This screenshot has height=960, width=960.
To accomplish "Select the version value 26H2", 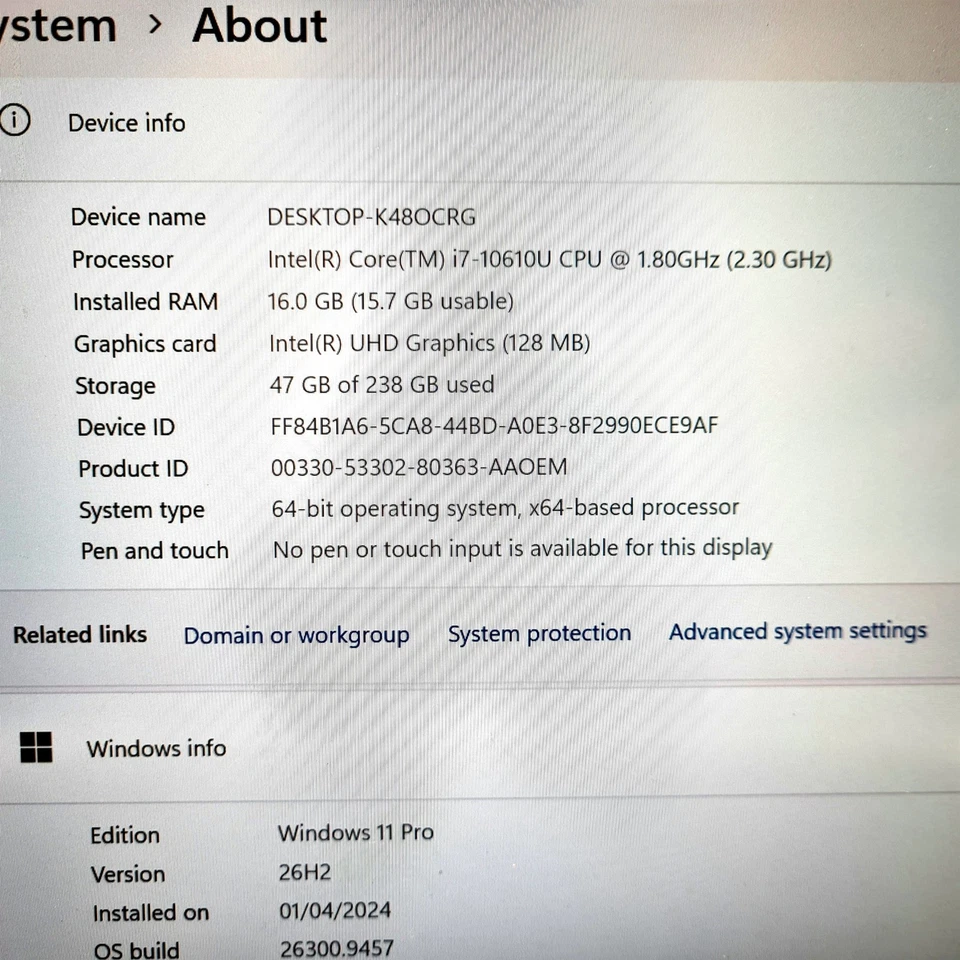I will click(x=305, y=872).
